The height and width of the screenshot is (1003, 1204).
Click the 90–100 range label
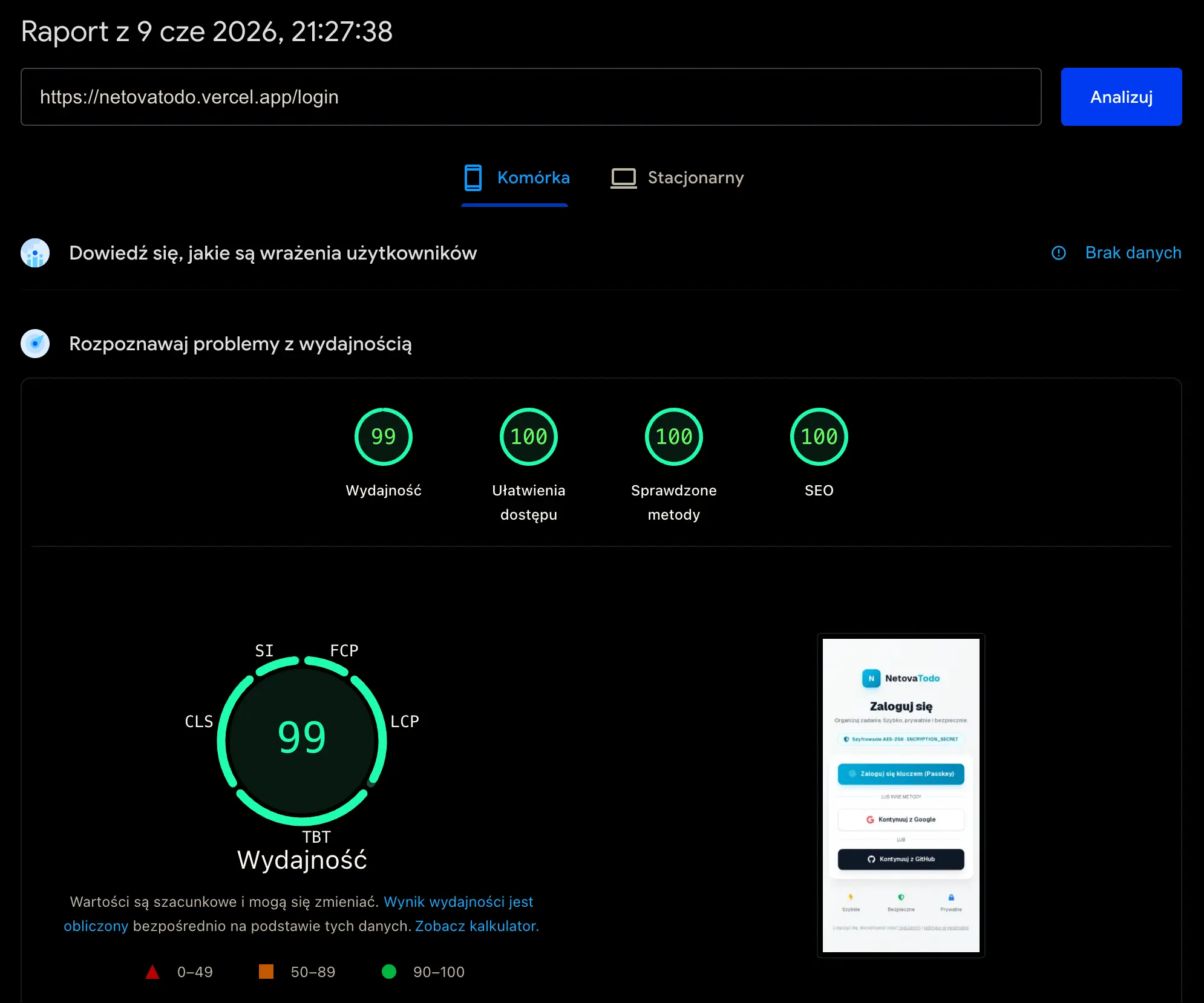(x=439, y=972)
